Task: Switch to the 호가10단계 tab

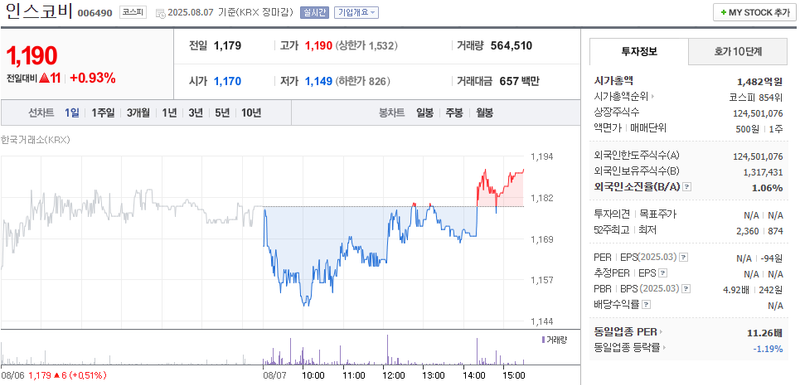Action: 738,51
